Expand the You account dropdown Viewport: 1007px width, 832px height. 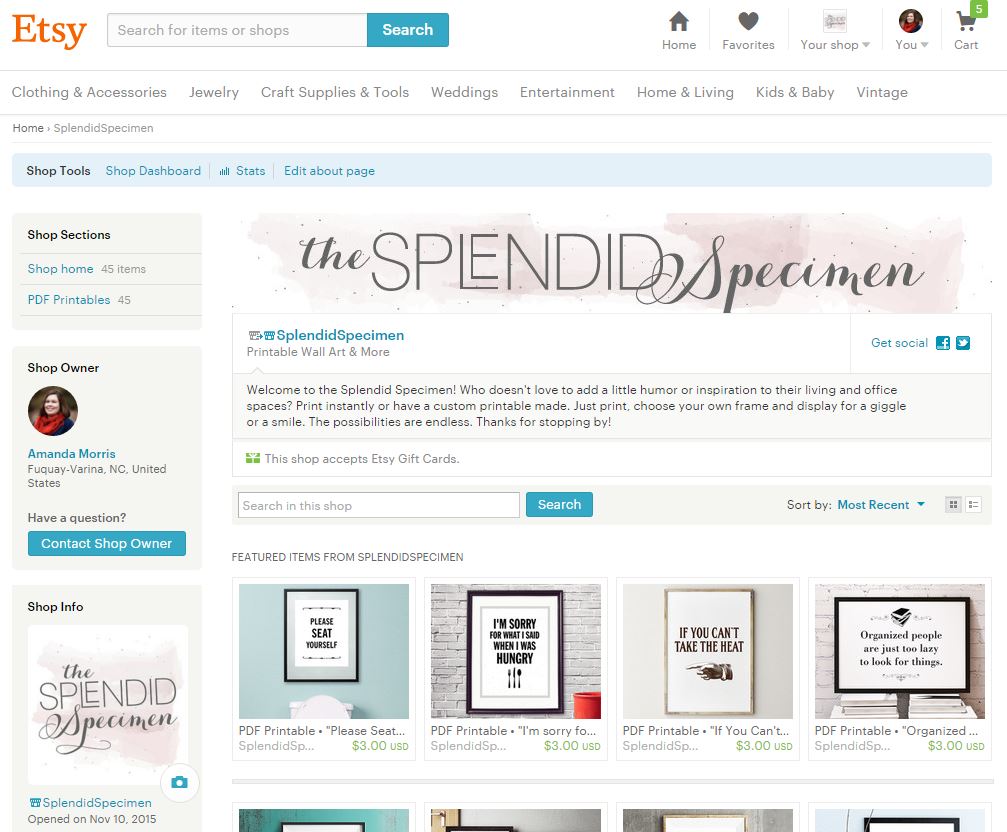(911, 30)
